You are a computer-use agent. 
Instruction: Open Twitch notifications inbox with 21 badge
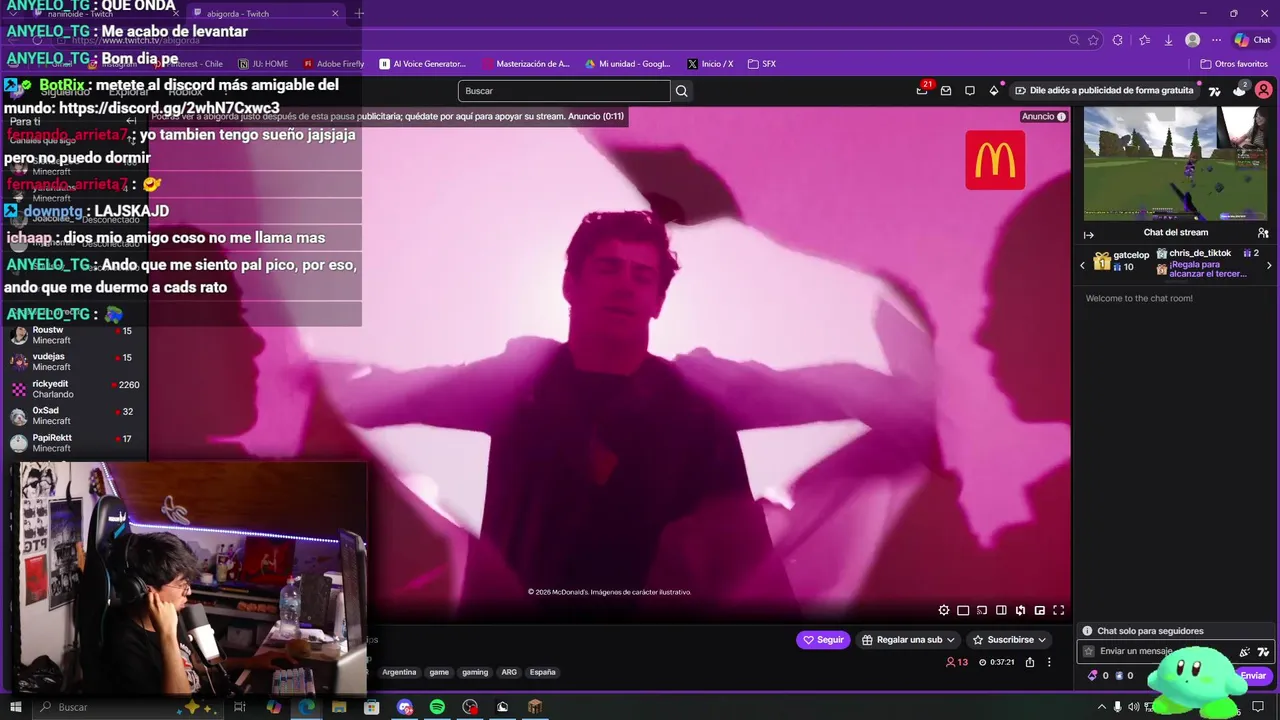point(922,90)
